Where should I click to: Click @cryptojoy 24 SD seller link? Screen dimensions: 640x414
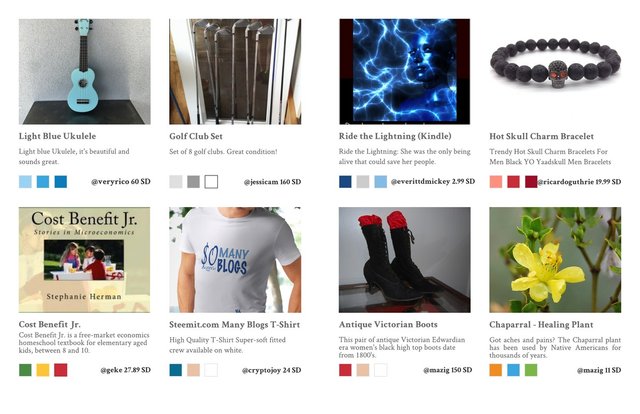(x=271, y=370)
